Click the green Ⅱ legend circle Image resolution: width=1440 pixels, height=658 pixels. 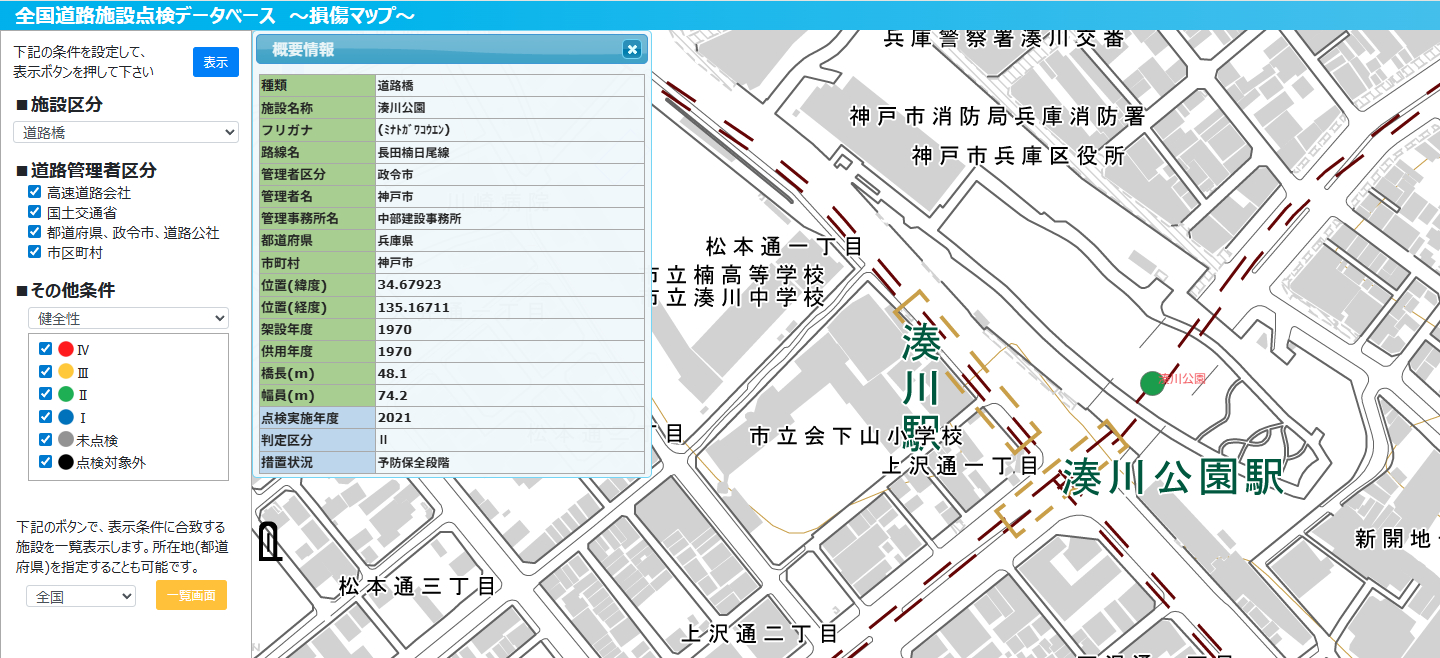[66, 394]
